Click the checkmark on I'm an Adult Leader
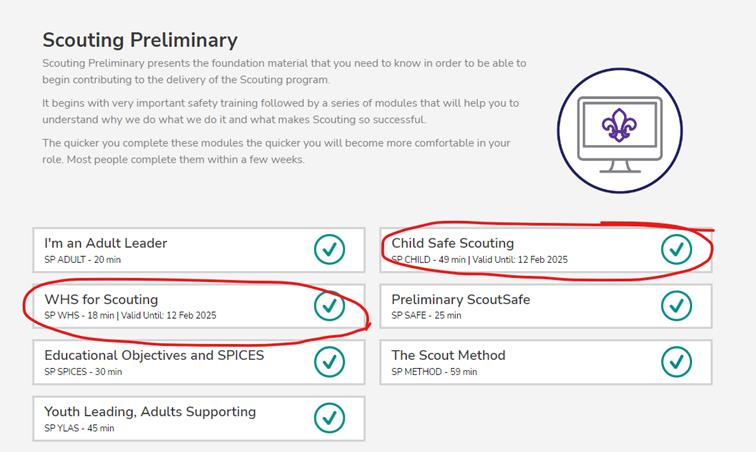 coord(329,249)
